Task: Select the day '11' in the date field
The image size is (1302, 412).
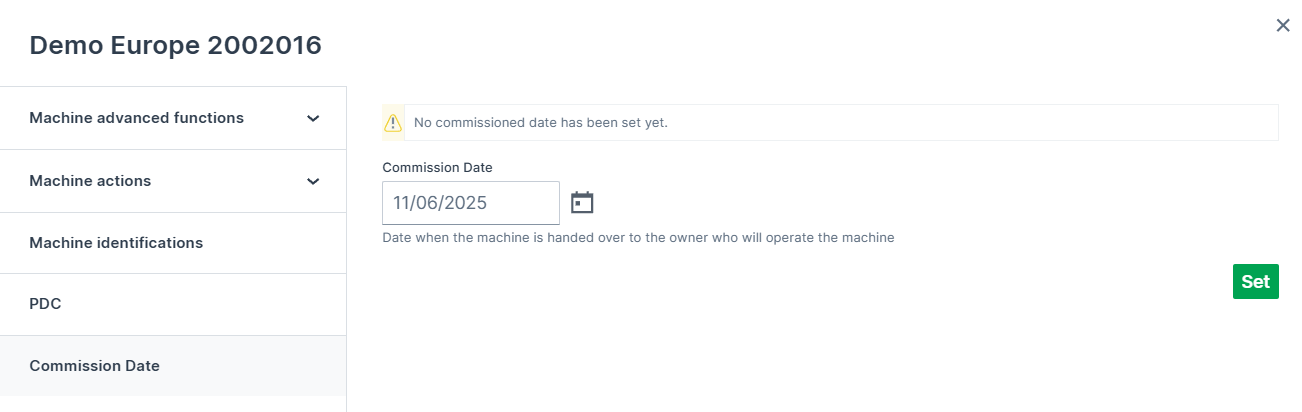Action: tap(403, 203)
